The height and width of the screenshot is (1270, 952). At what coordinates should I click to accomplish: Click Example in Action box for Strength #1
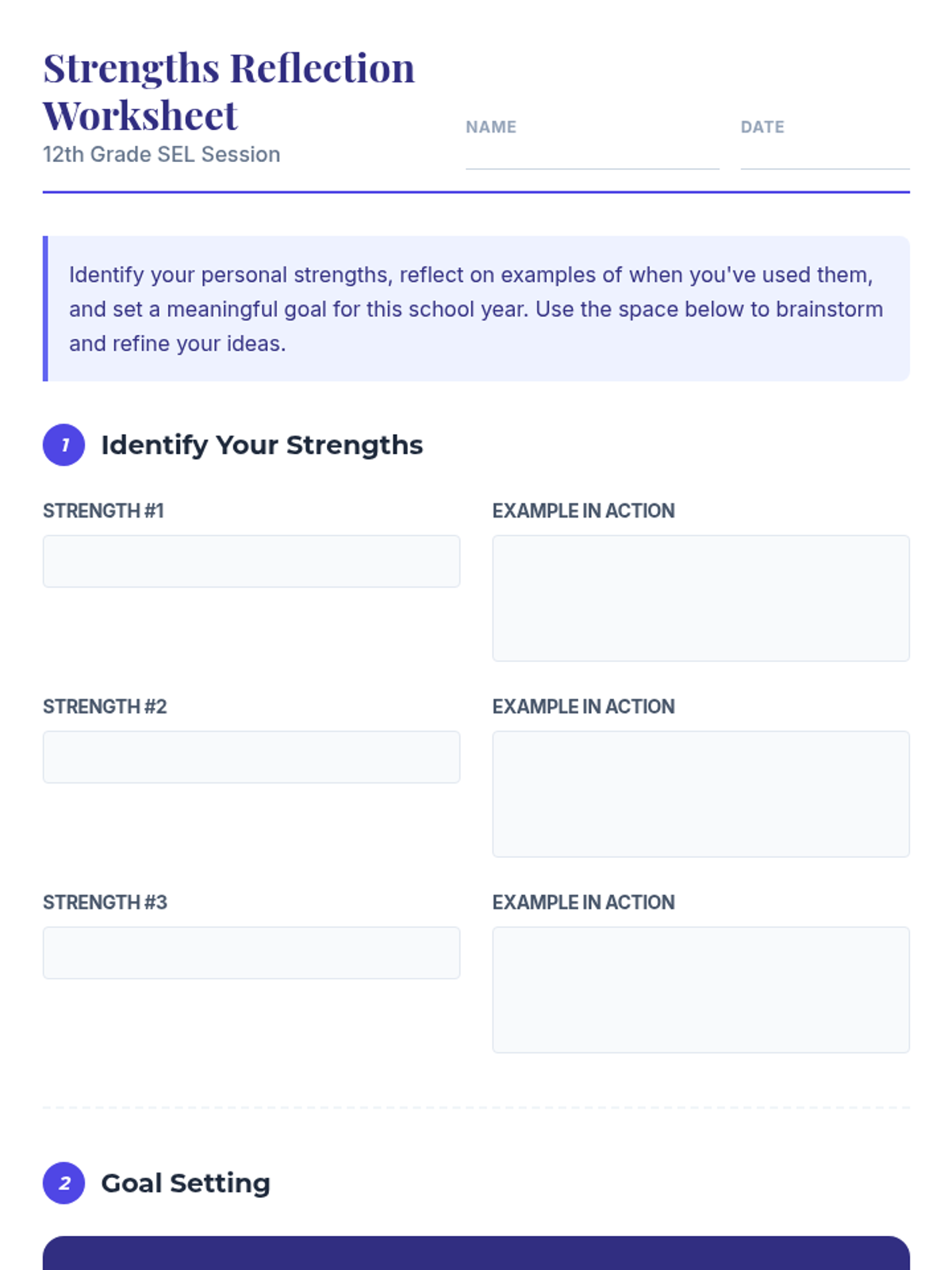point(701,598)
